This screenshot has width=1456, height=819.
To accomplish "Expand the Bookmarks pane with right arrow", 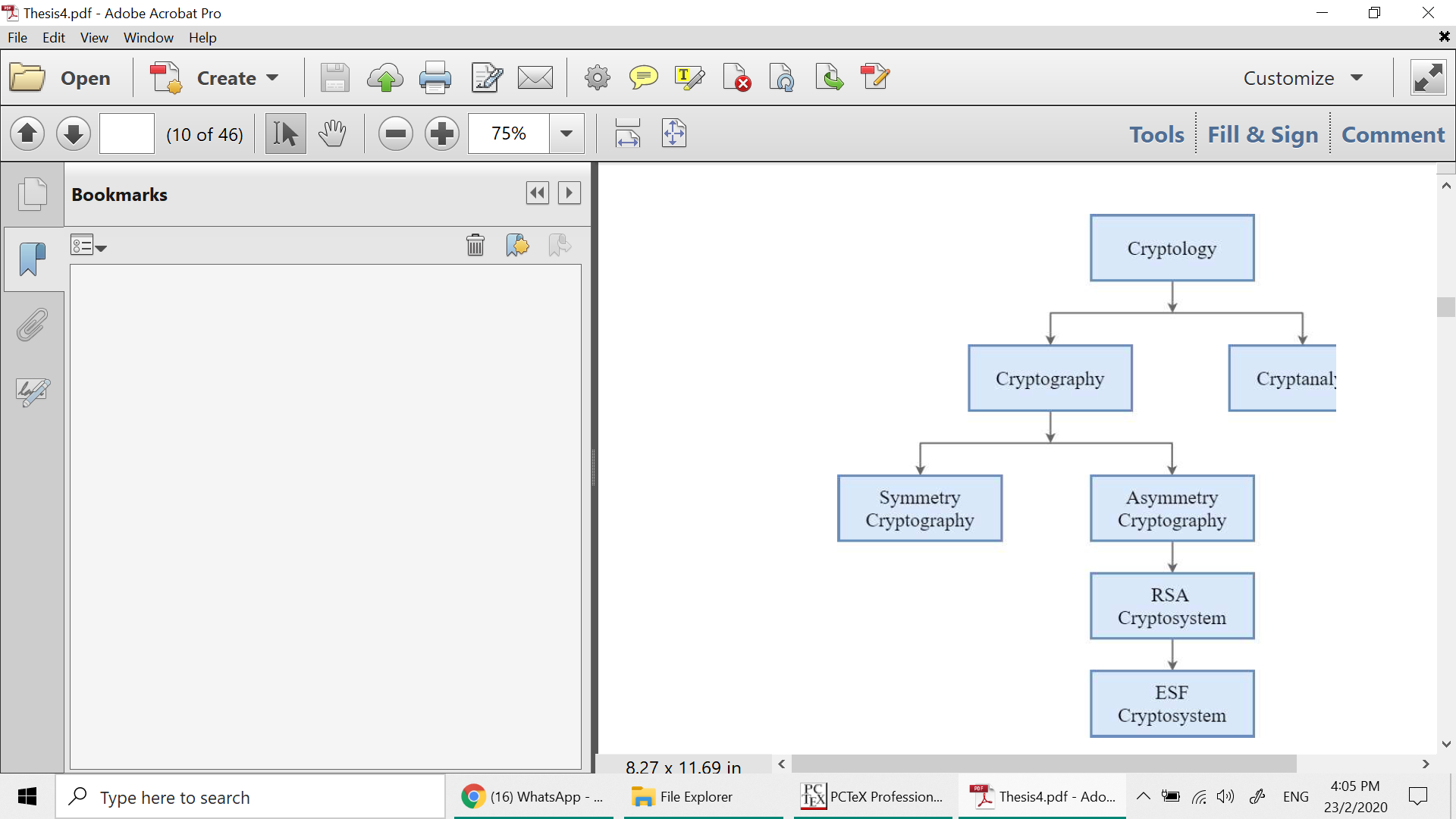I will [x=569, y=193].
